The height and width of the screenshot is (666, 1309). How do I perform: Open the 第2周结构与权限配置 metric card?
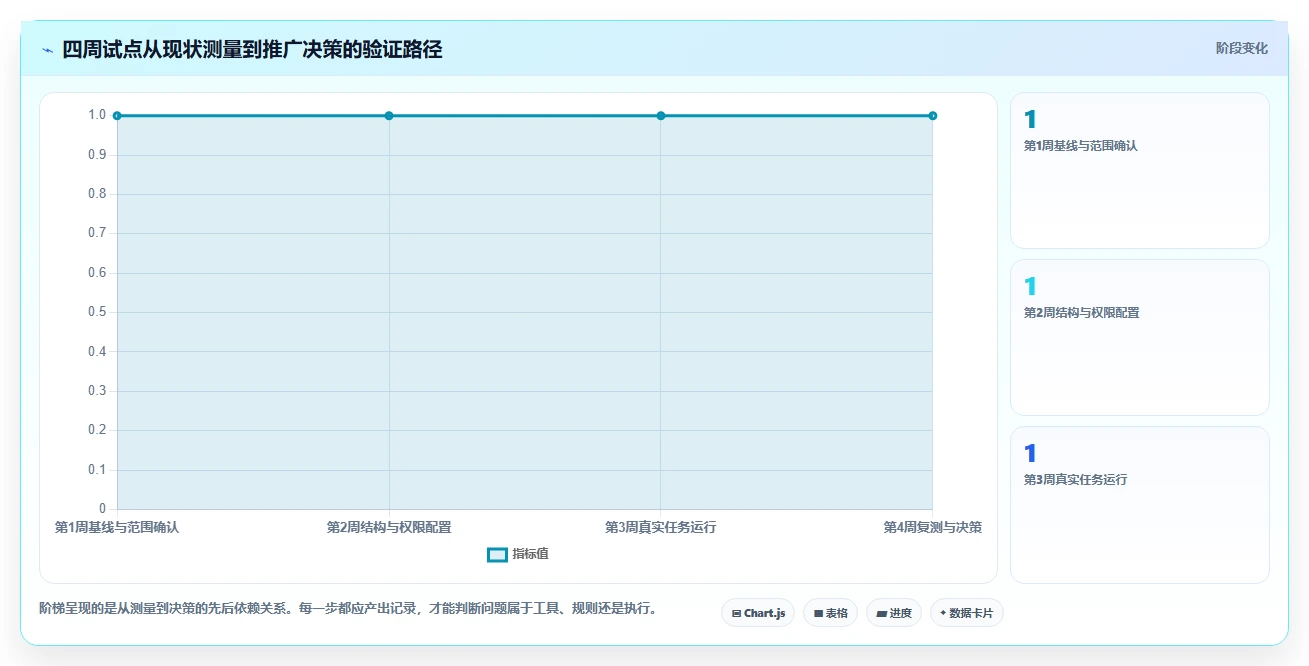(x=1140, y=337)
